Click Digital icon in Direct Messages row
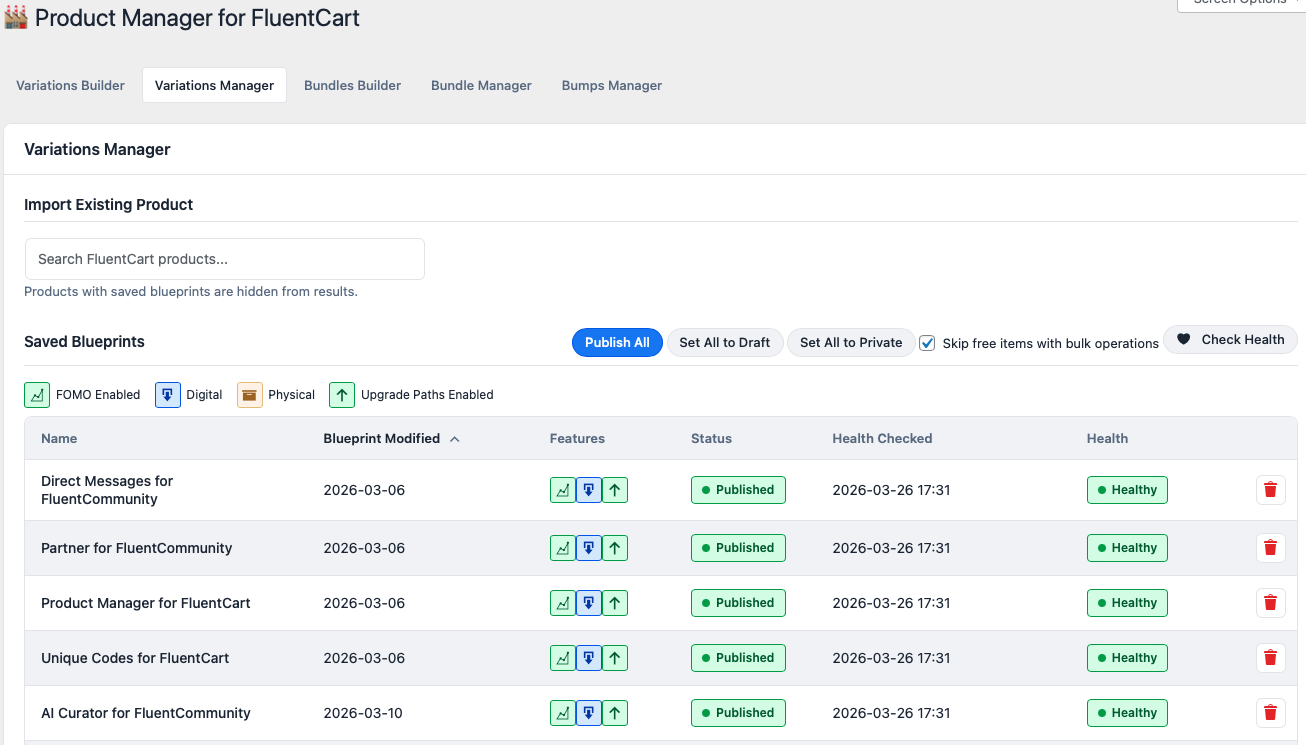 pos(589,490)
